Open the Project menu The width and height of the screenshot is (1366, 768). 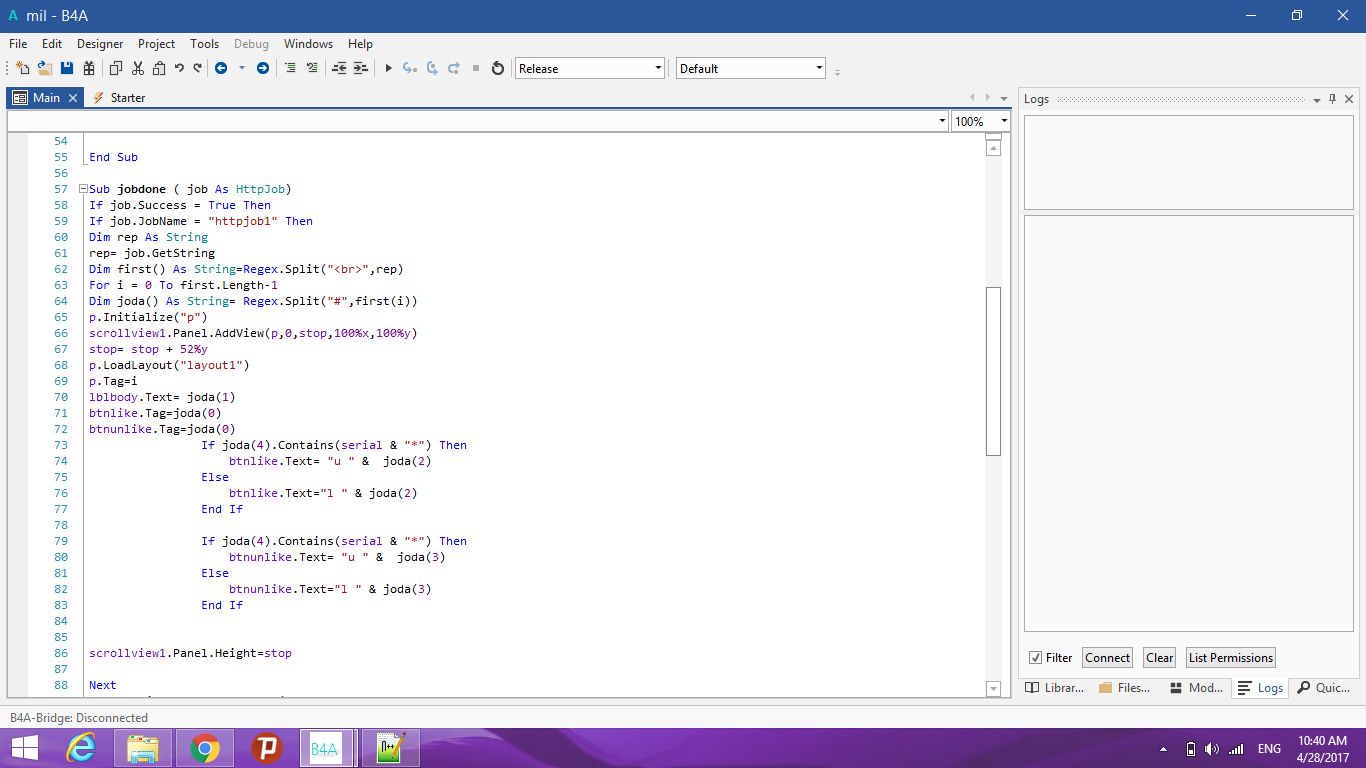[156, 43]
